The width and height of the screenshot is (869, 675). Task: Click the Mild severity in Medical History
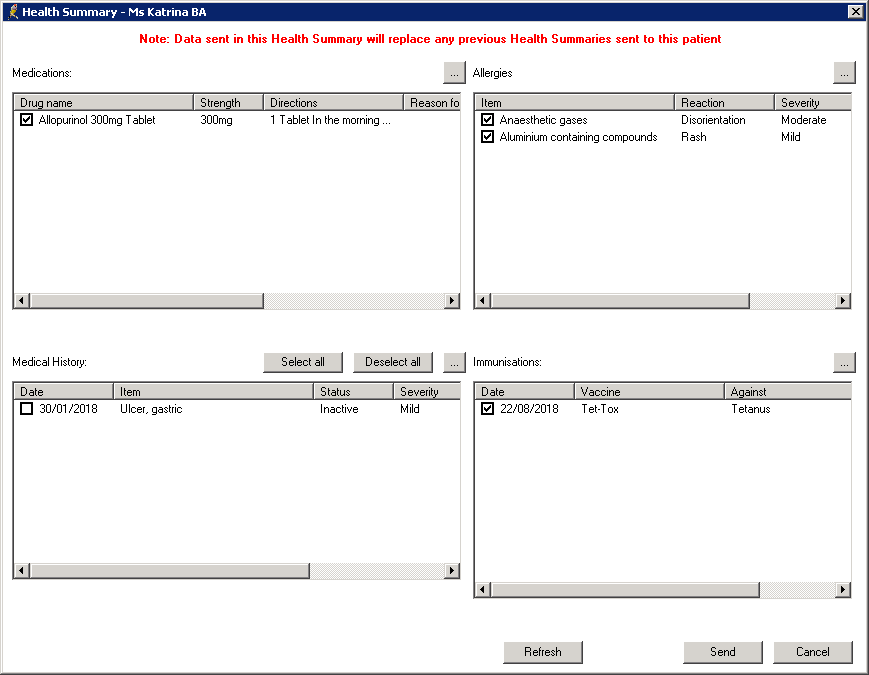click(x=410, y=409)
